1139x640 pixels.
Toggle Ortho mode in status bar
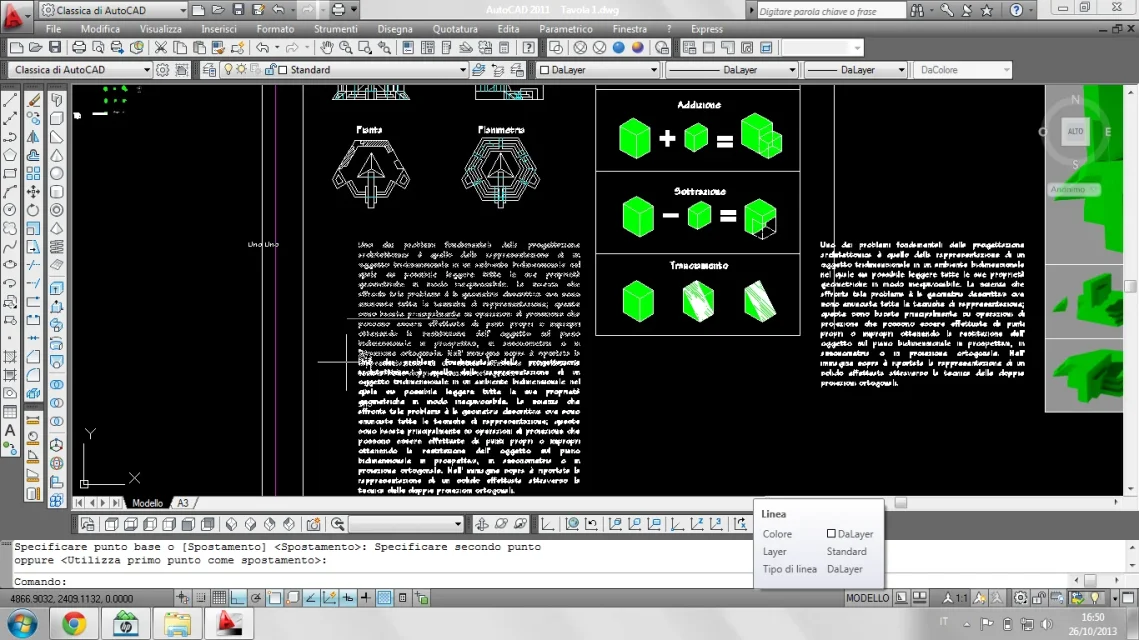tap(238, 599)
